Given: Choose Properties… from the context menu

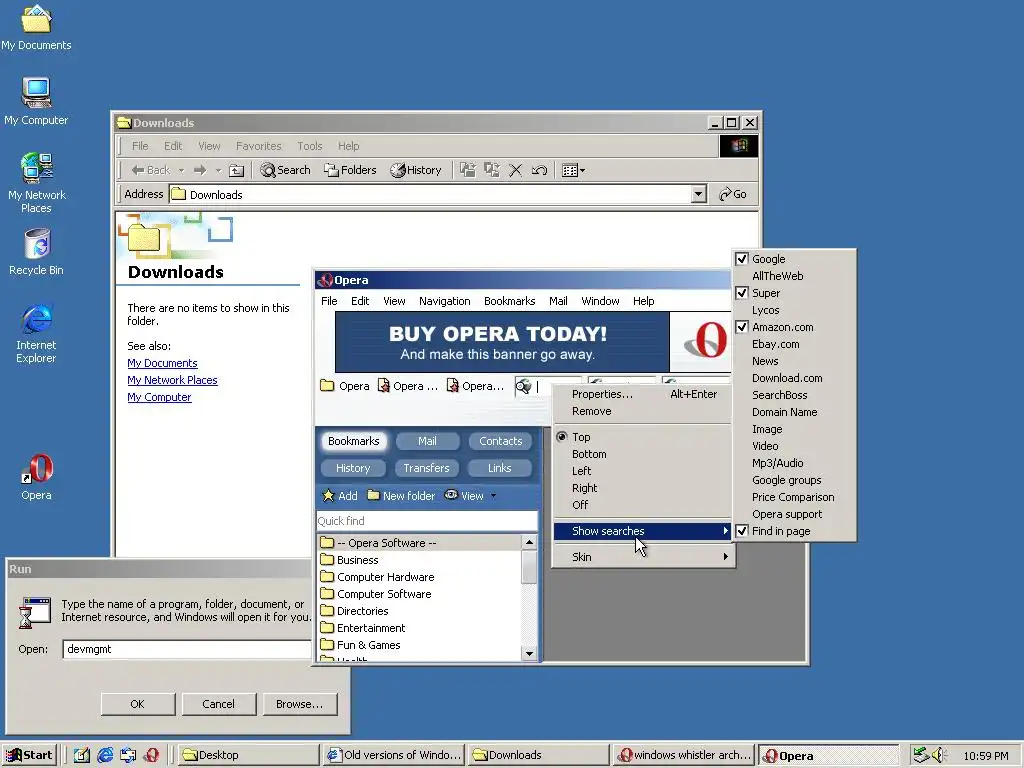Looking at the screenshot, I should coord(642,394).
